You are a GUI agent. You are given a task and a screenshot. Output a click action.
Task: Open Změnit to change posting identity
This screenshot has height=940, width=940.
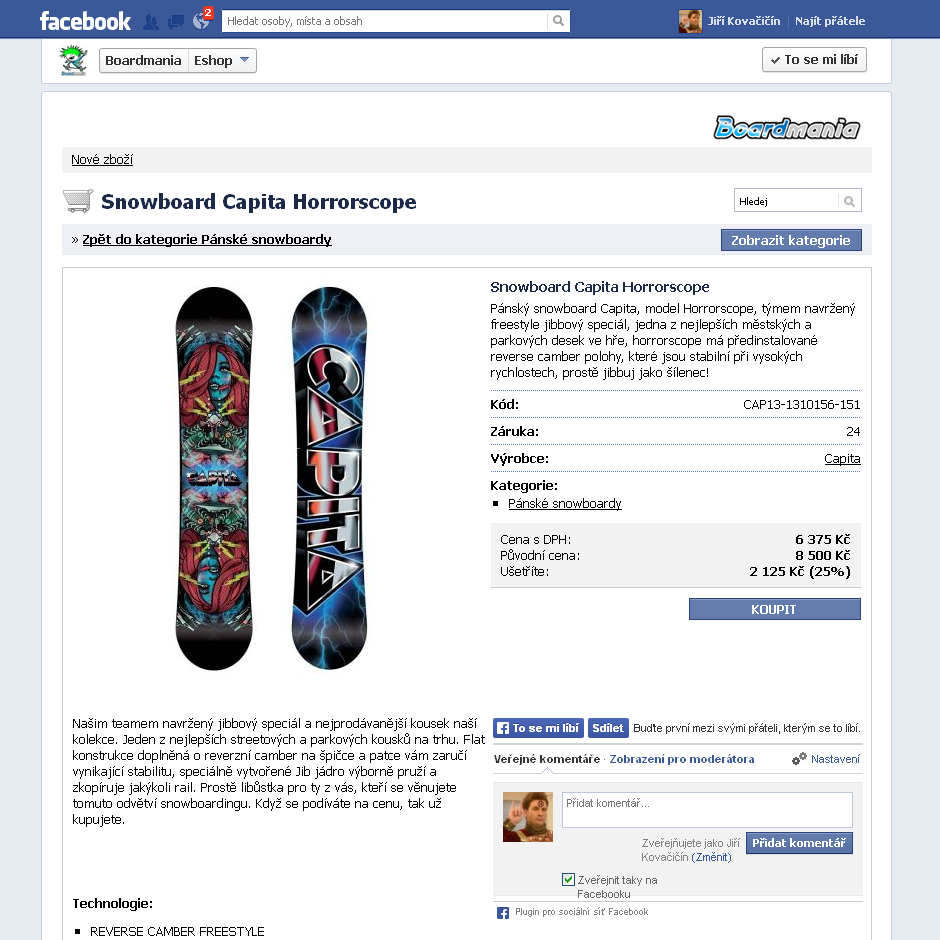712,857
